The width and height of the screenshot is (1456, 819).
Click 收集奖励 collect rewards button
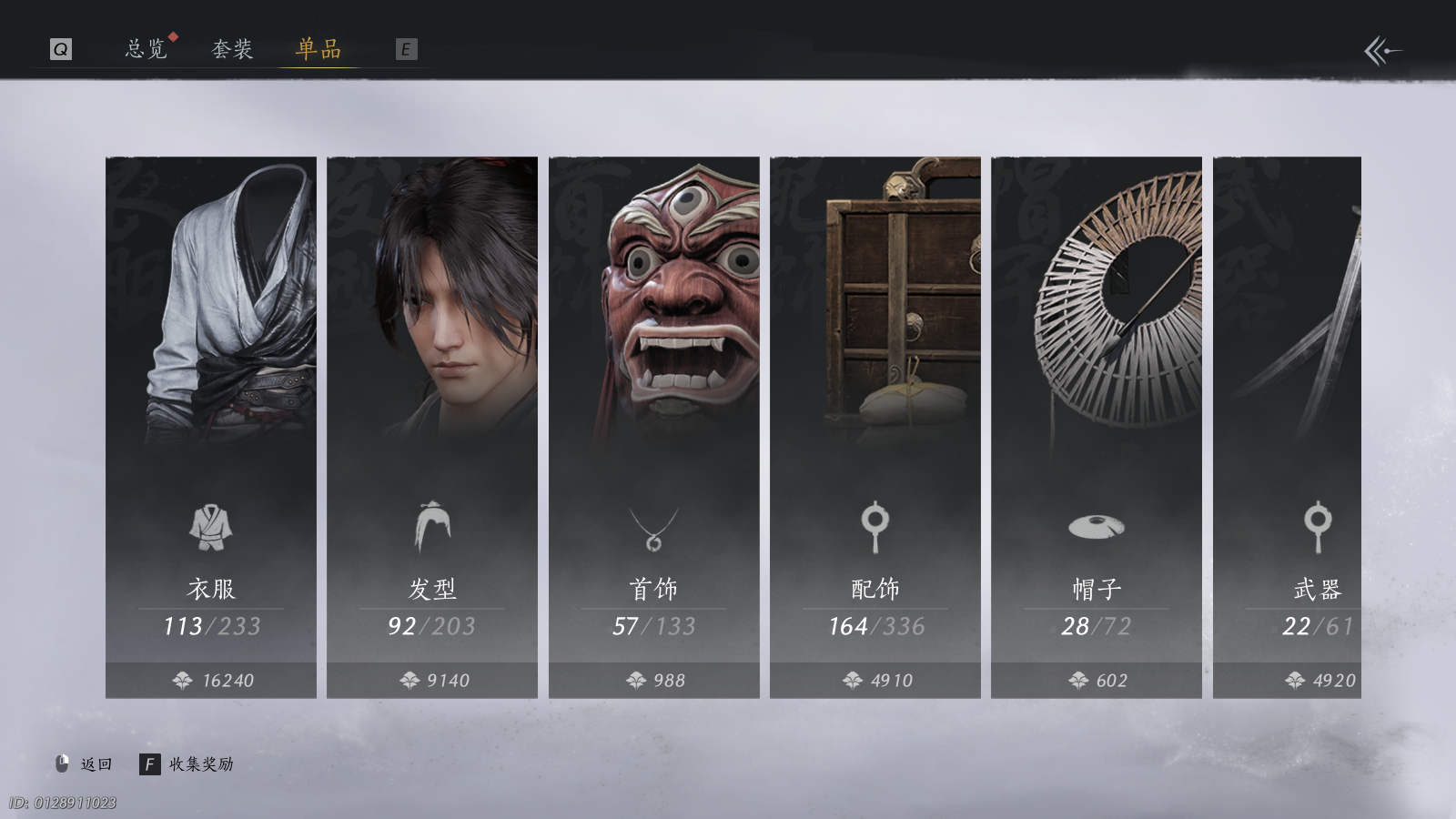point(187,763)
